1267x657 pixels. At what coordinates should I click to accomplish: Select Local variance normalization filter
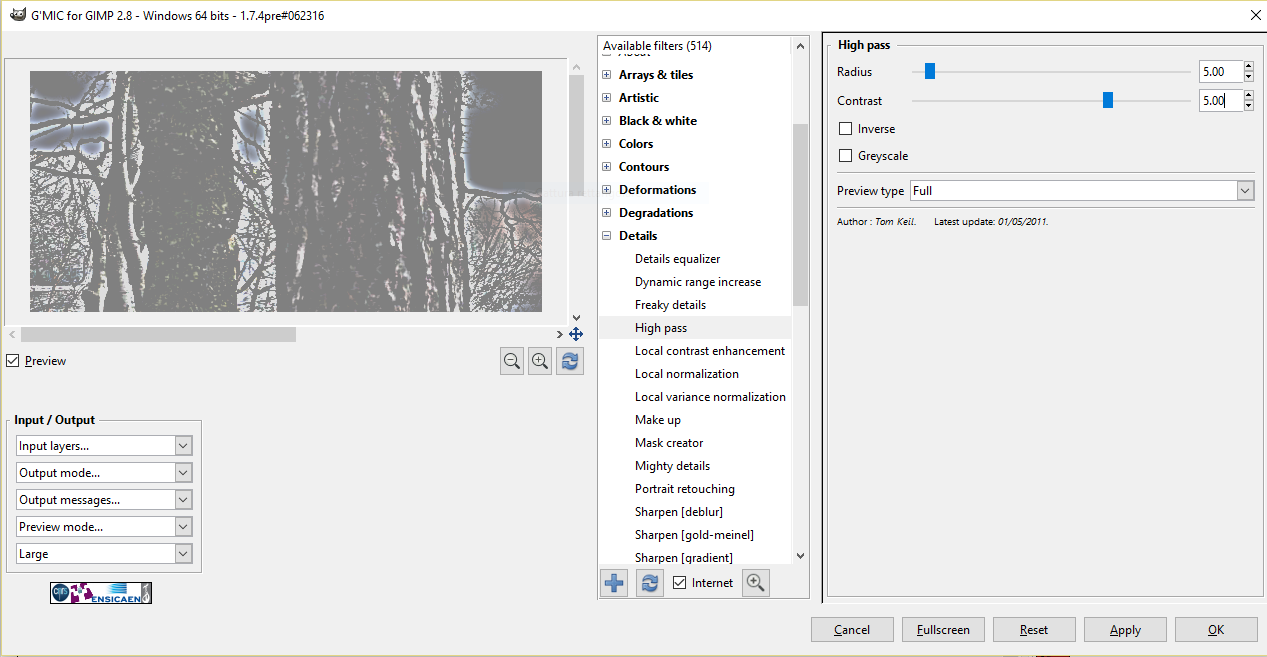[x=710, y=397]
